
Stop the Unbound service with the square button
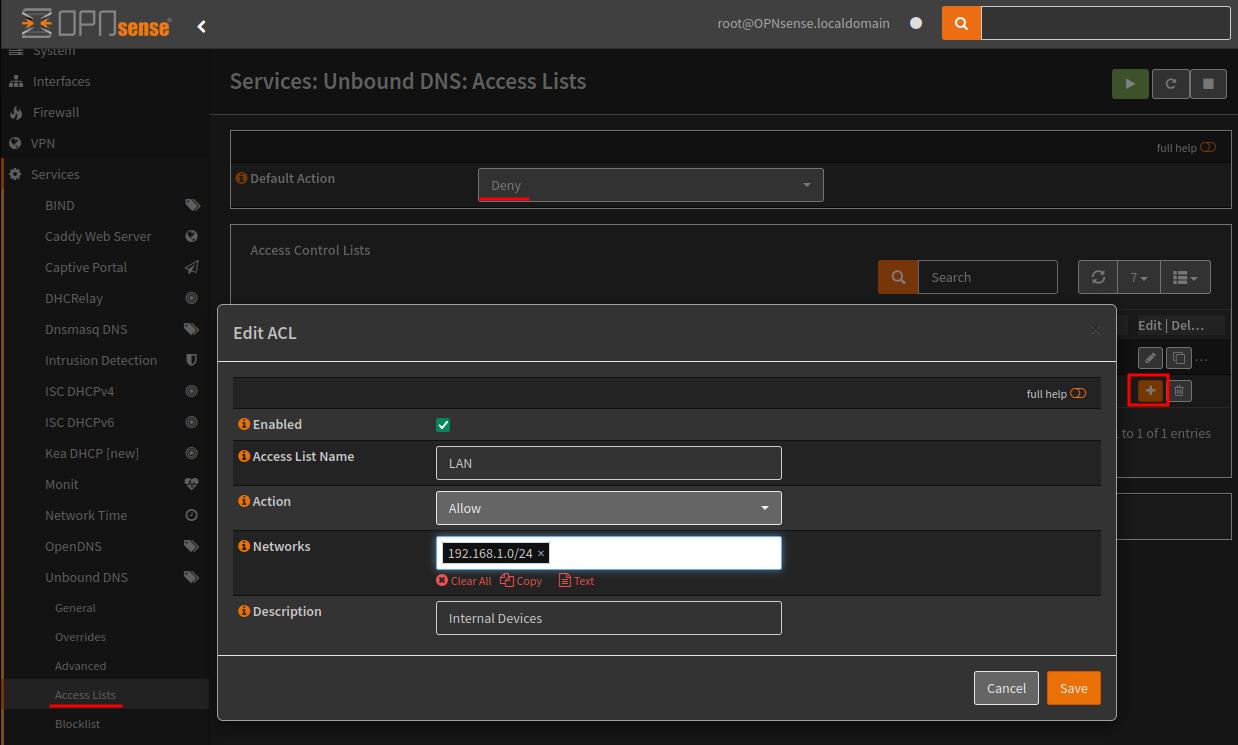coord(1208,84)
